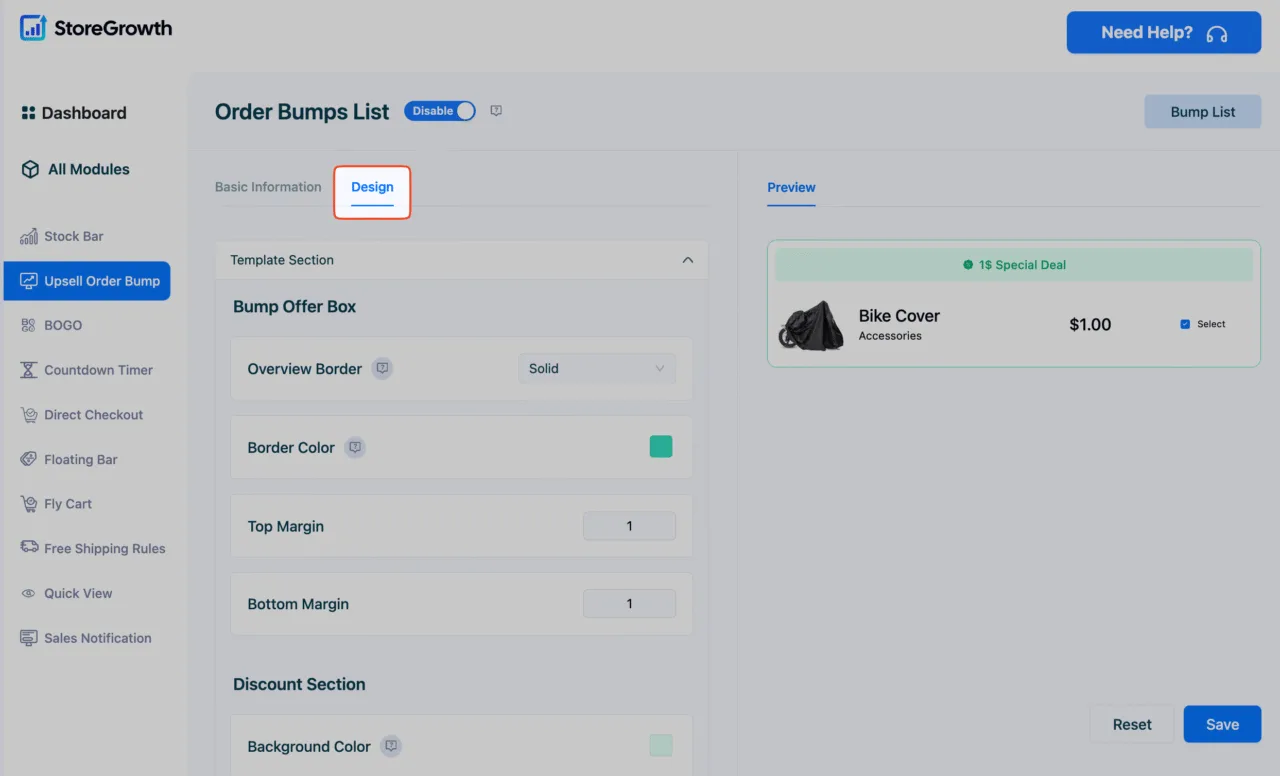Switch to the Basic Information tab
This screenshot has height=776, width=1280.
(268, 187)
